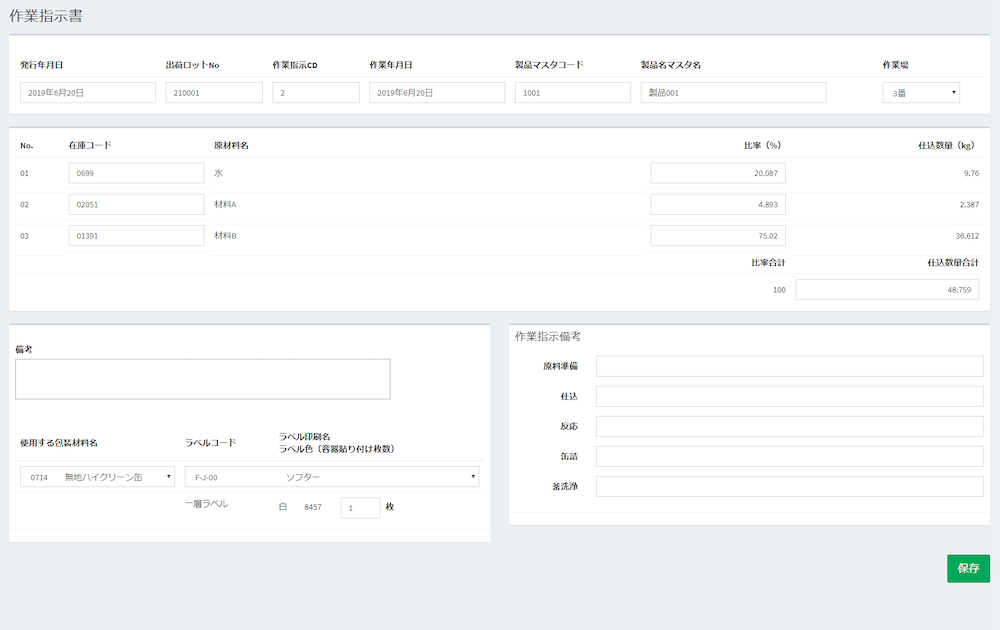This screenshot has width=1000, height=630.
Task: Click the 比率 field for 水
Action: tap(717, 173)
